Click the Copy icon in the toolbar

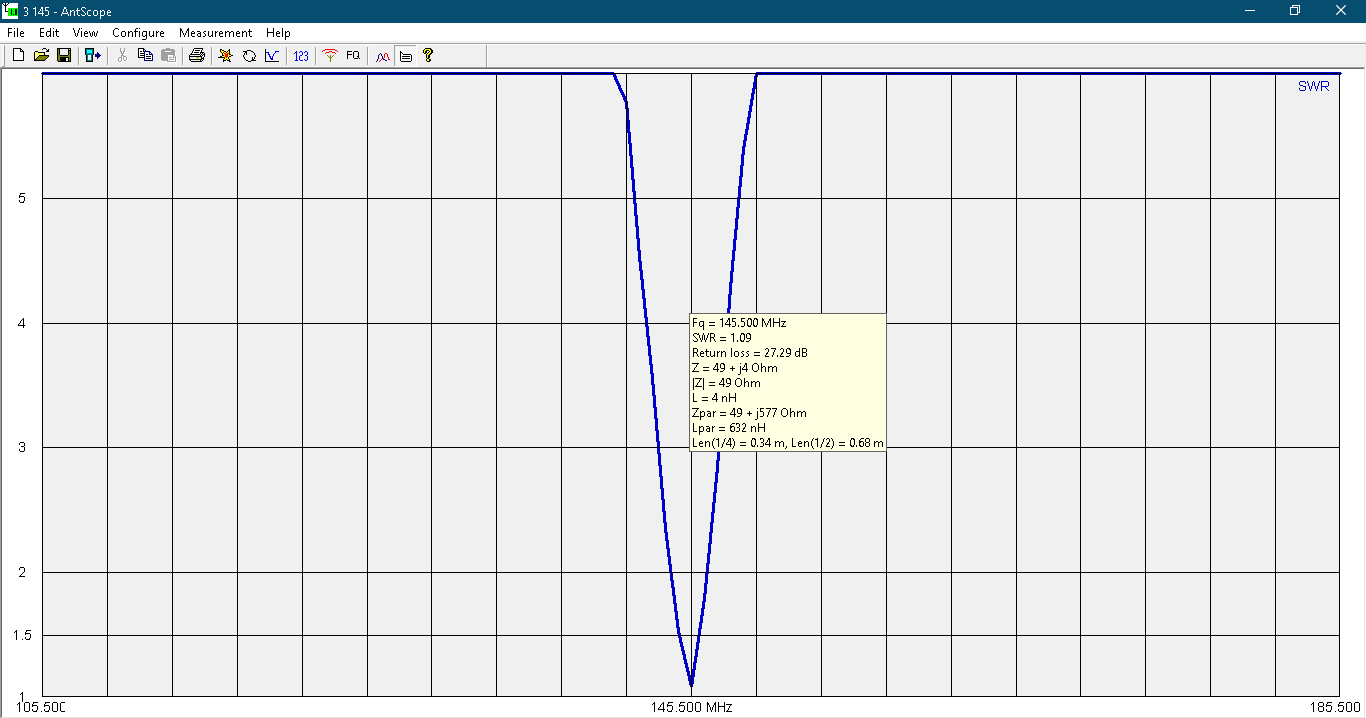tap(145, 56)
